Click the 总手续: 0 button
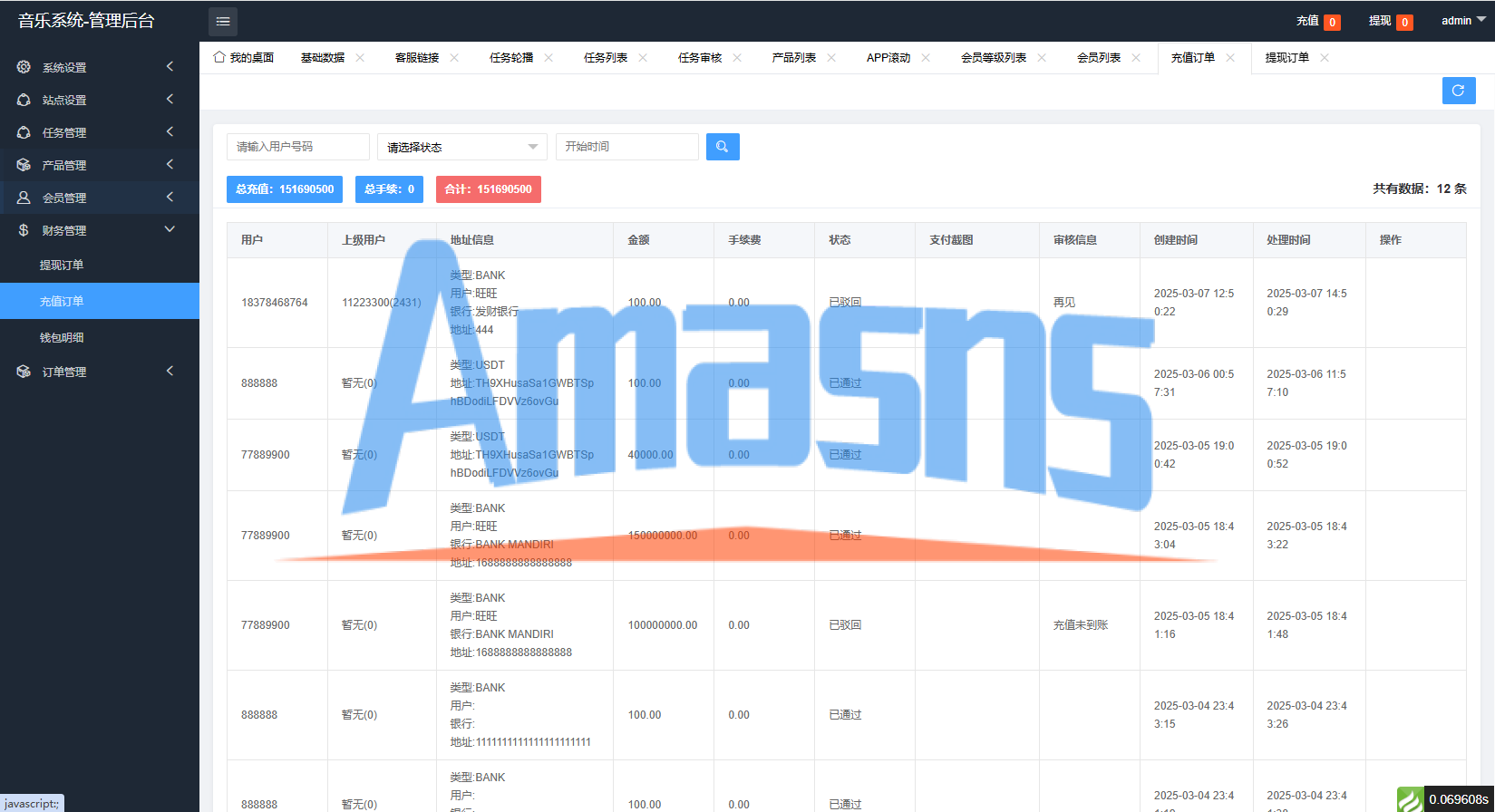Screen dimensions: 1495x812 (x=389, y=189)
